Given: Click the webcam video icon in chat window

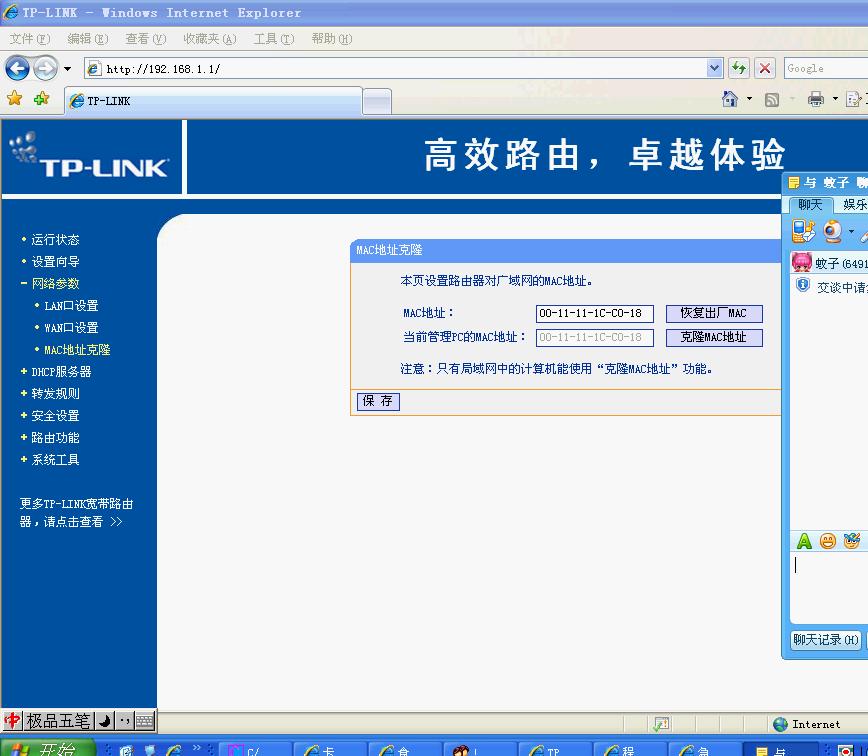Looking at the screenshot, I should coord(832,231).
